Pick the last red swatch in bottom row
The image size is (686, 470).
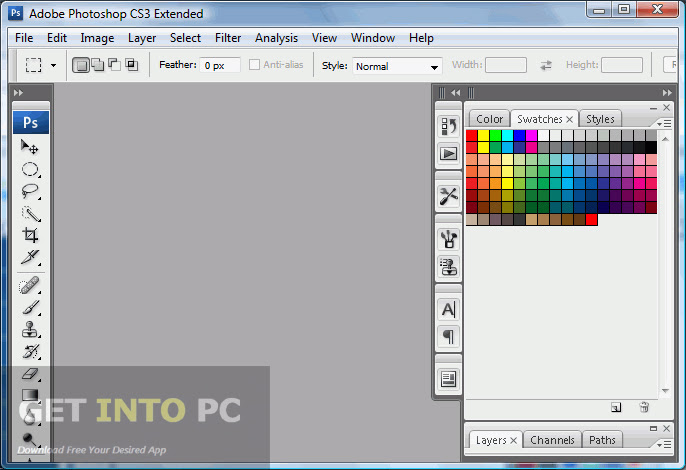pyautogui.click(x=592, y=220)
